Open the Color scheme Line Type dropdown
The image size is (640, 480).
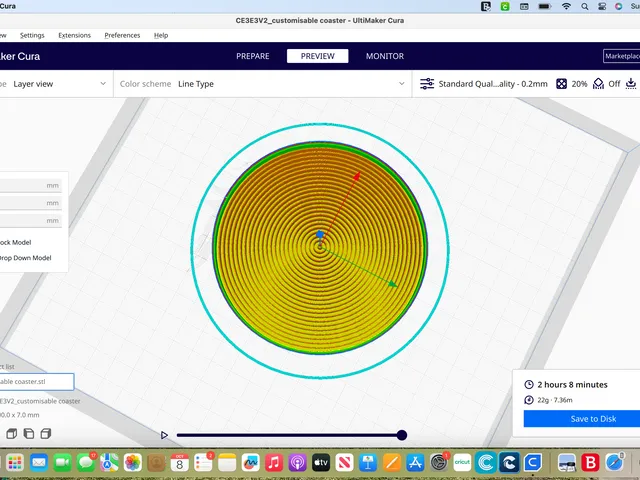(x=262, y=84)
